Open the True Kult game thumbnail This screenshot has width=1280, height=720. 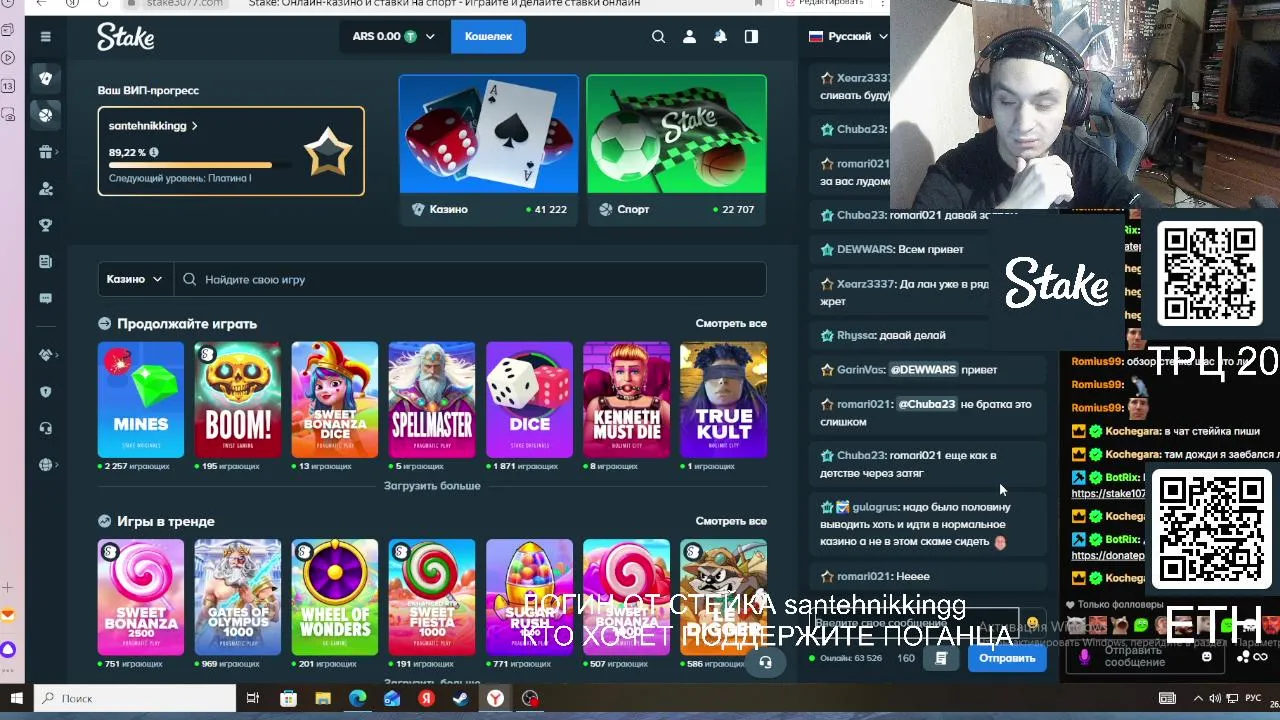(x=723, y=400)
